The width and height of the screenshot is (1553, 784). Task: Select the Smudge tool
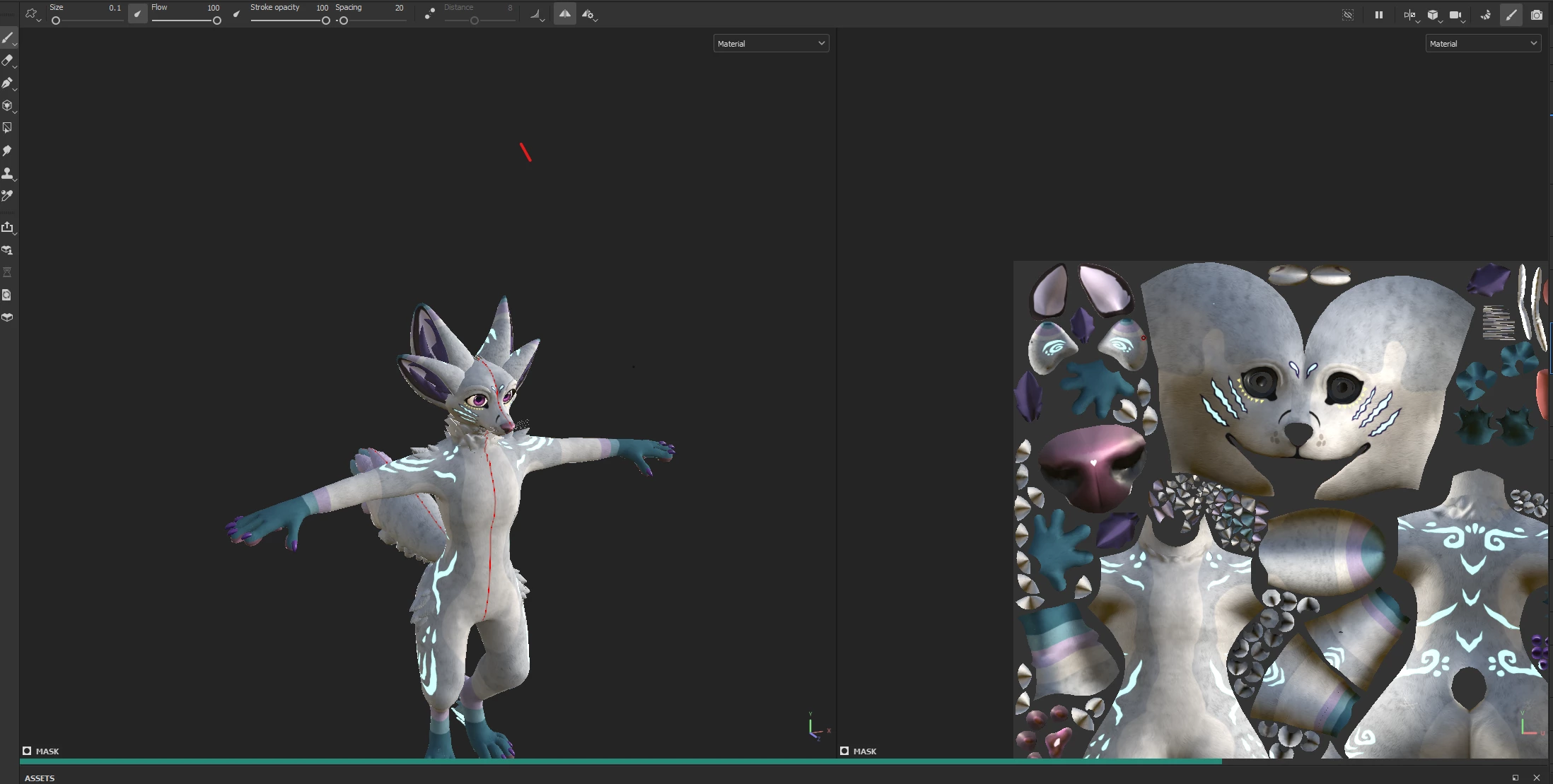pyautogui.click(x=8, y=151)
